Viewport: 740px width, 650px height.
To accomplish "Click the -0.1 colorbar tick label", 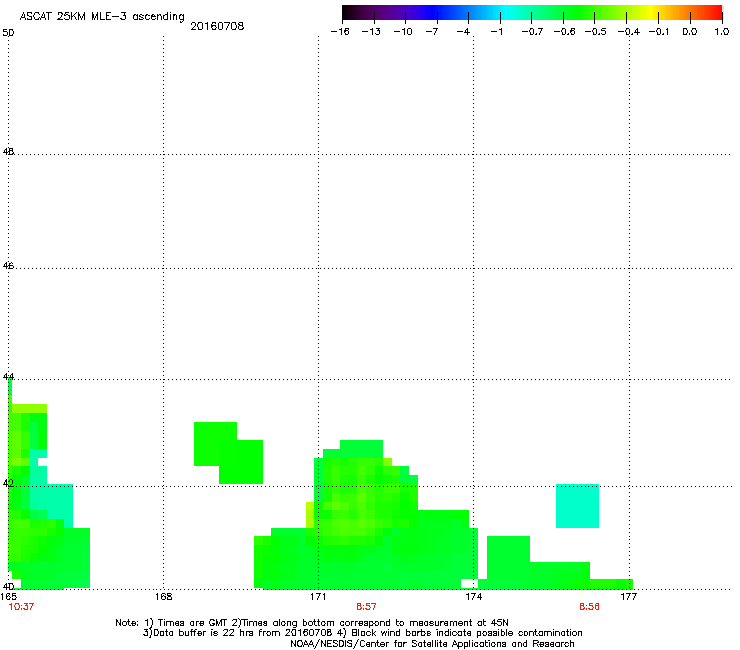I will pos(659,32).
